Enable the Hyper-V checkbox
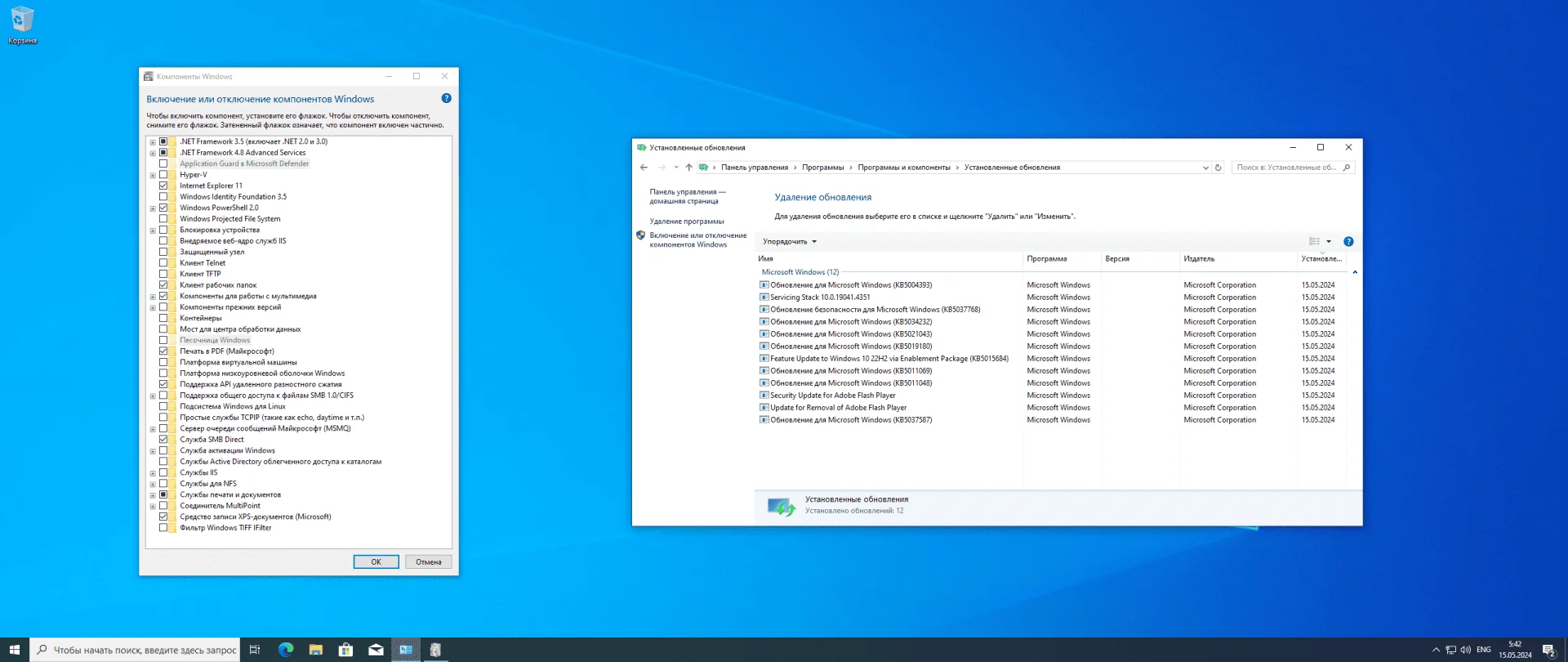 coord(163,175)
